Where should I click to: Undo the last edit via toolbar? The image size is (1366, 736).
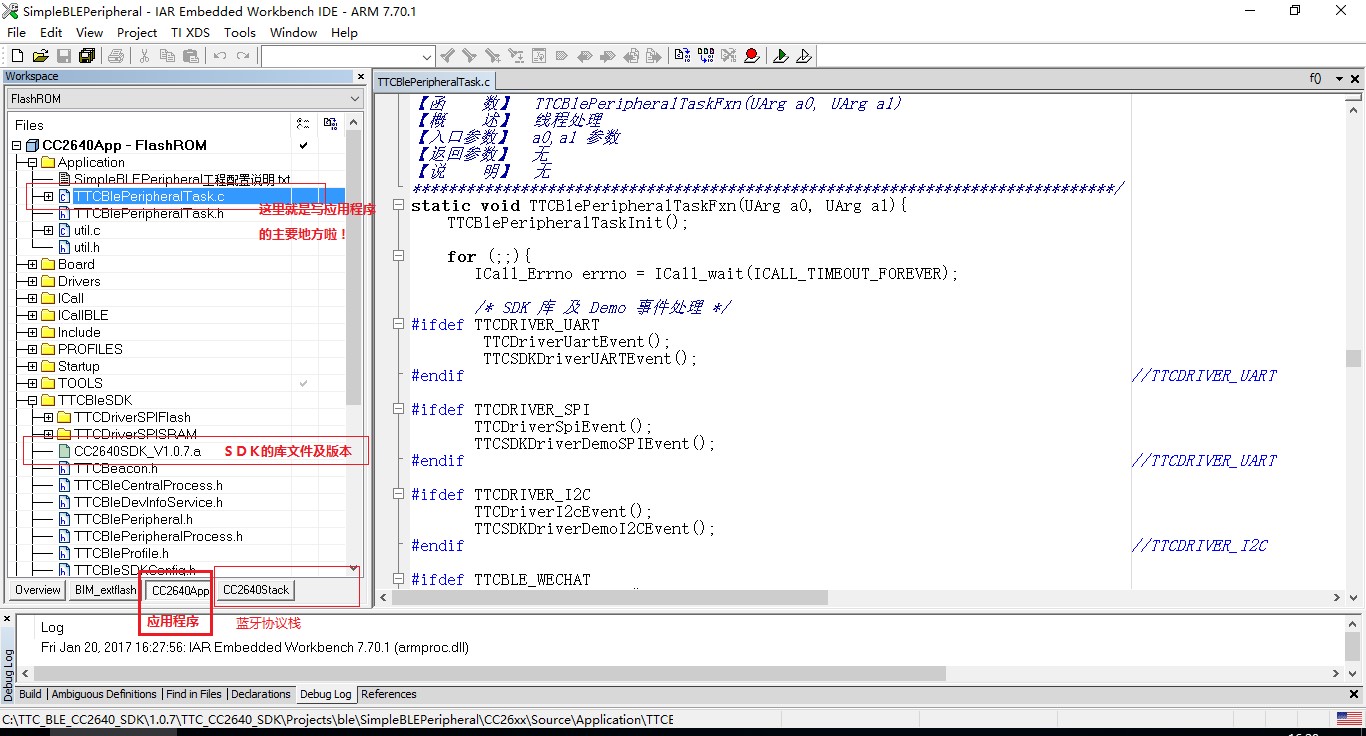pyautogui.click(x=220, y=56)
